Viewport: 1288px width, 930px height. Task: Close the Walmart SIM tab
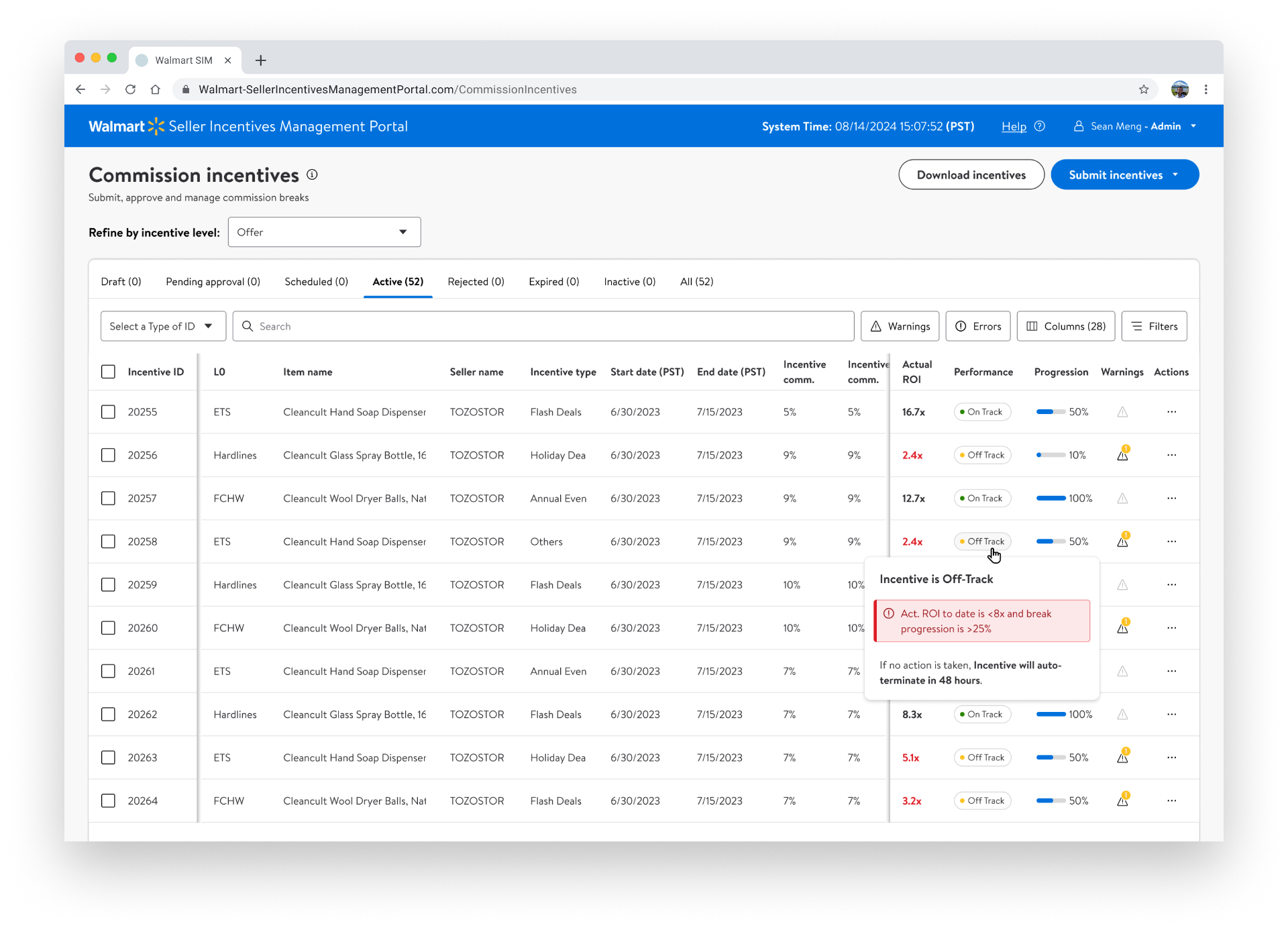pos(228,60)
